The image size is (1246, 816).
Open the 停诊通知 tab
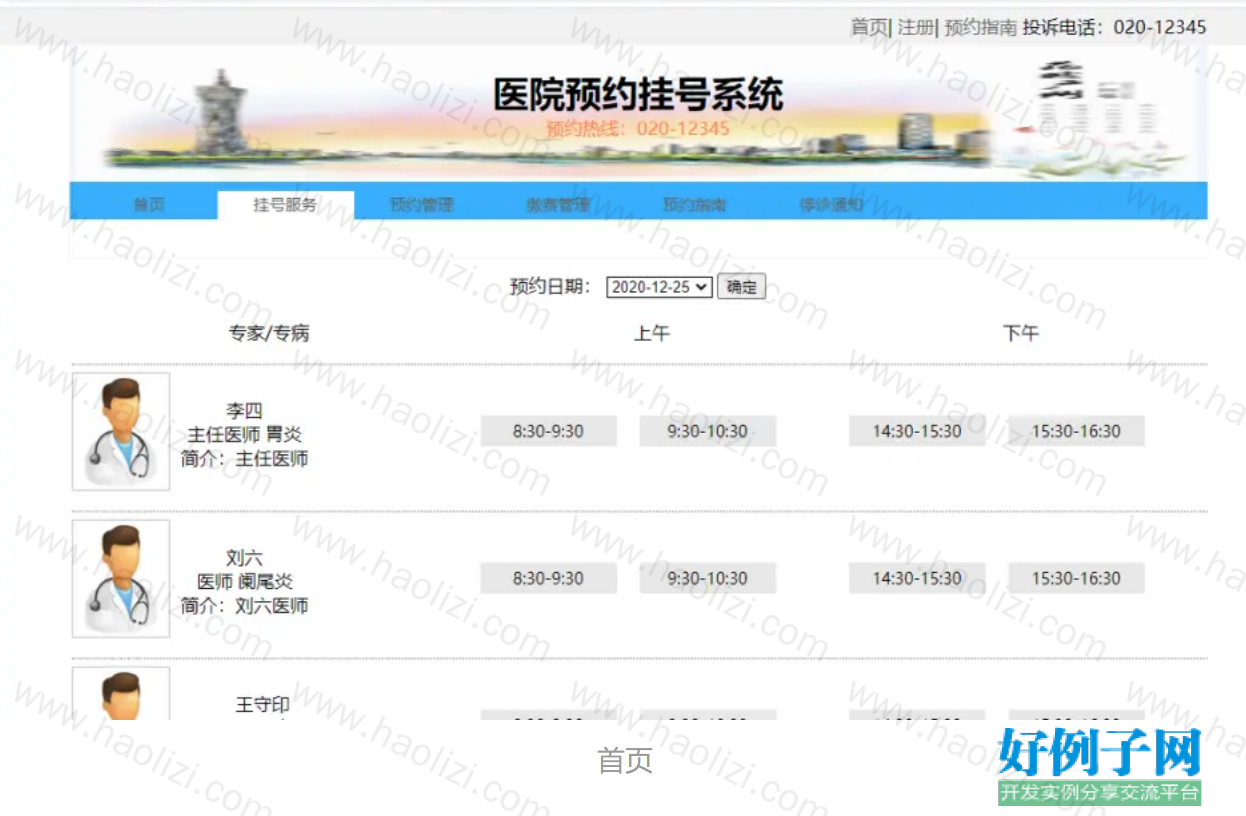830,205
